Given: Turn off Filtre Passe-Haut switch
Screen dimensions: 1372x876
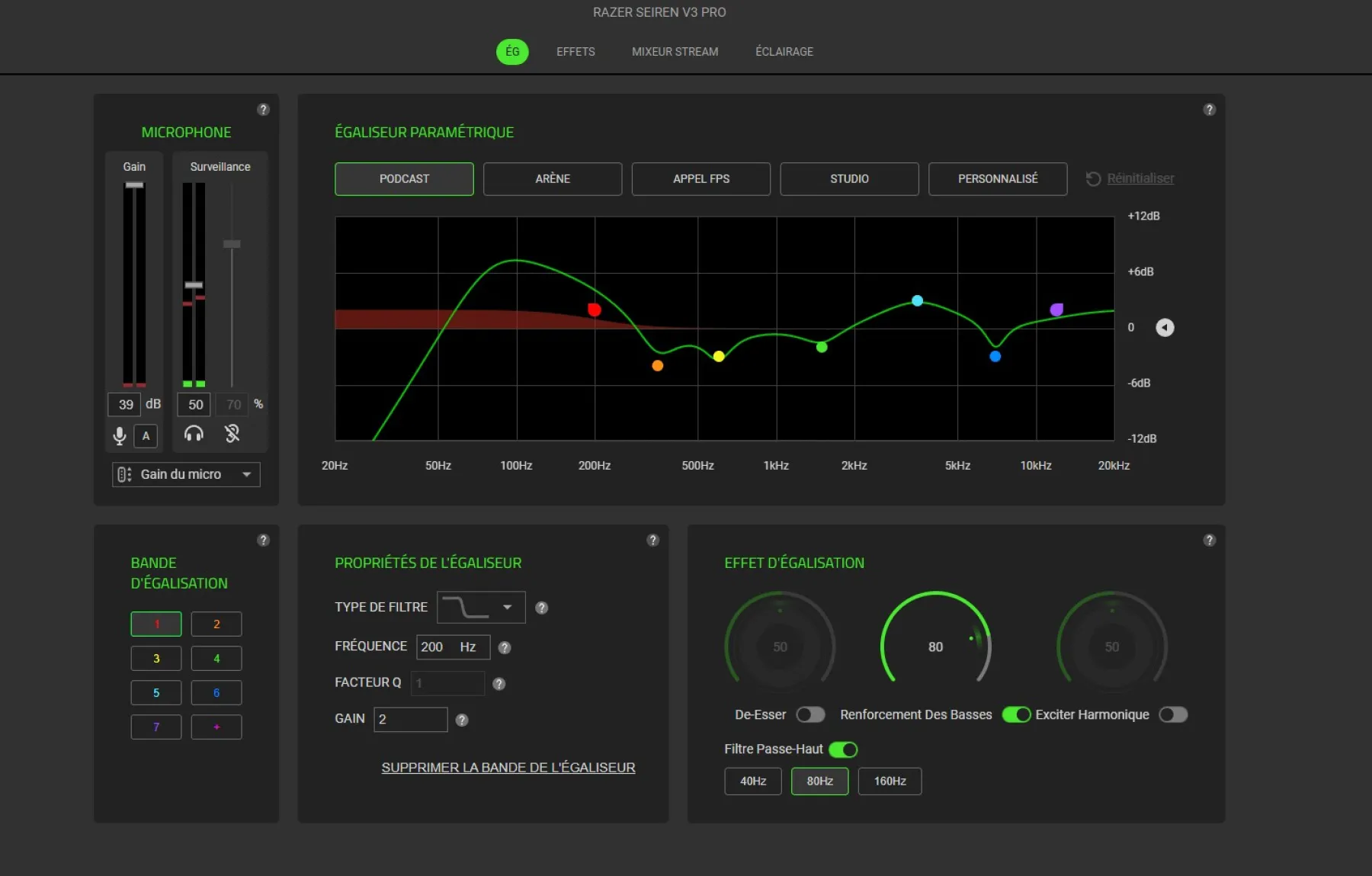Looking at the screenshot, I should [x=843, y=749].
